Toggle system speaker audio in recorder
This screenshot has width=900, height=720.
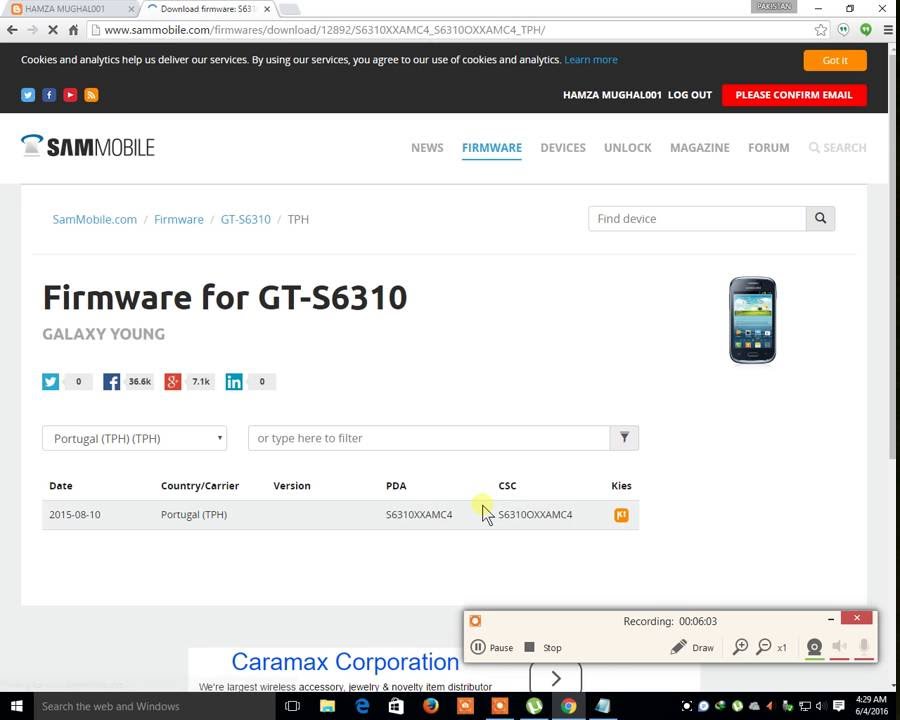tap(839, 648)
